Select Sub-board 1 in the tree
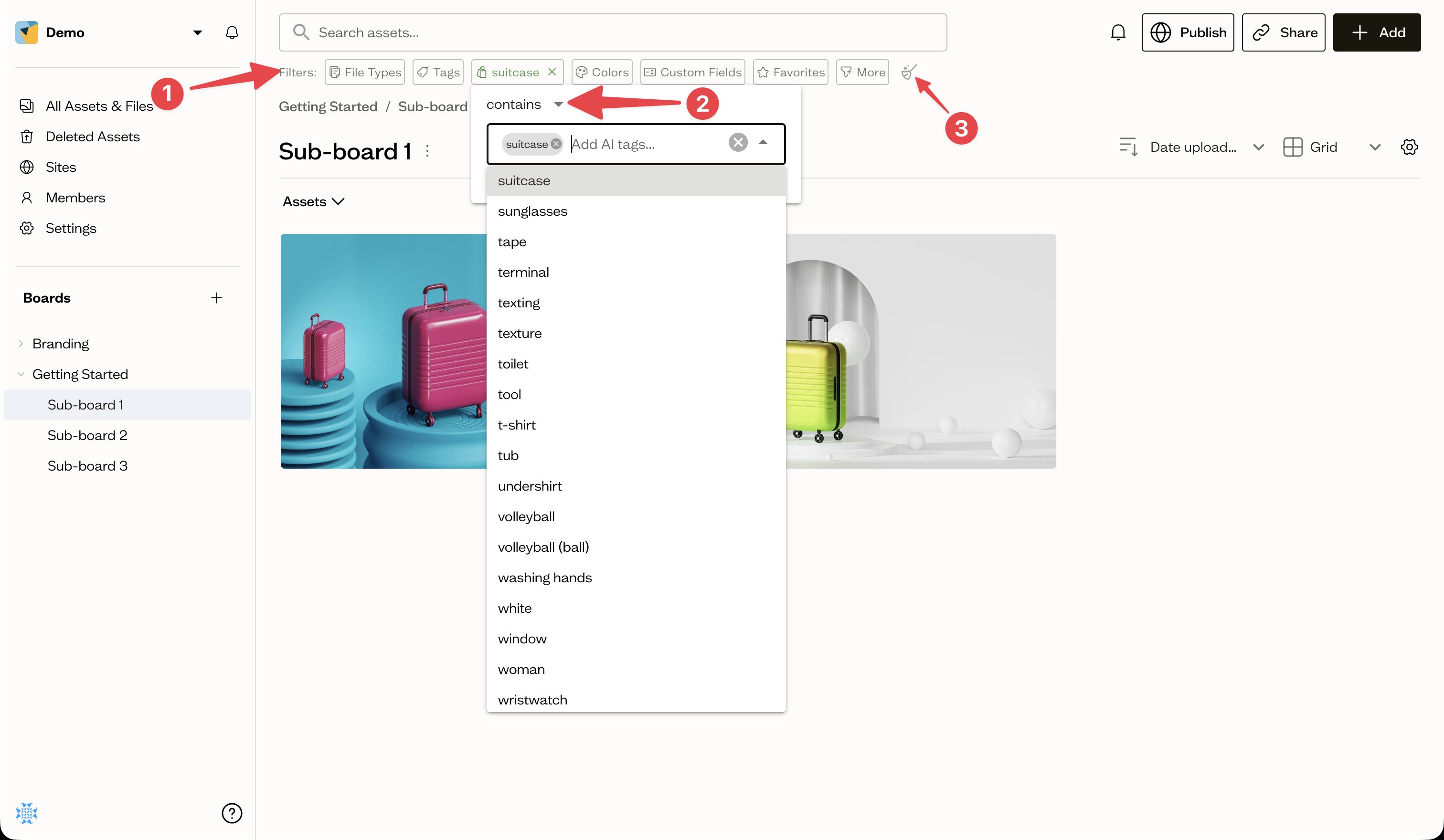The image size is (1444, 840). (127, 405)
